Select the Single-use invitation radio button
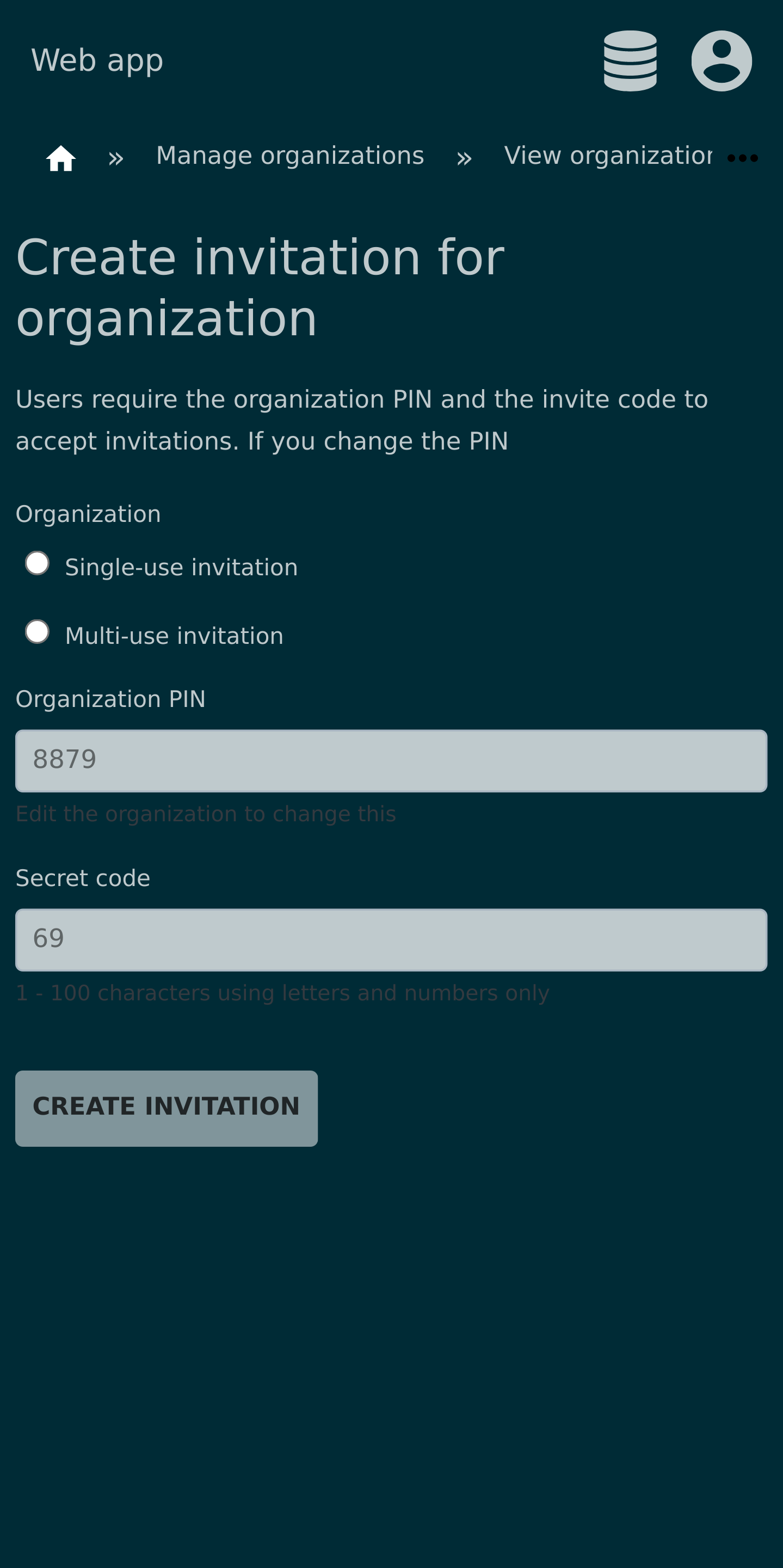 coord(37,563)
